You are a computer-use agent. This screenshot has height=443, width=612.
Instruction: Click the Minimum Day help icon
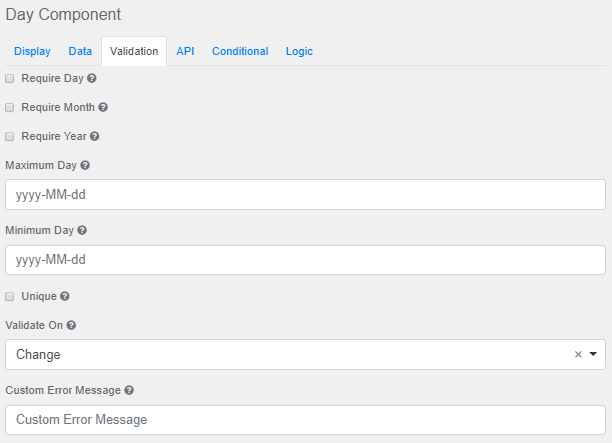coord(82,230)
